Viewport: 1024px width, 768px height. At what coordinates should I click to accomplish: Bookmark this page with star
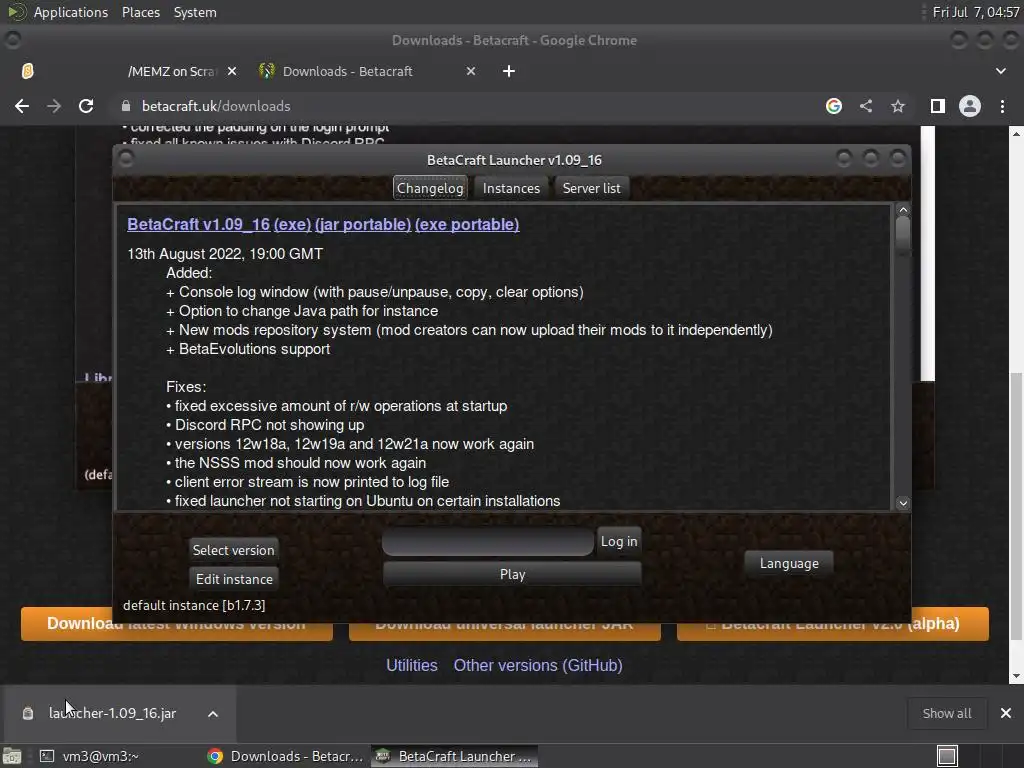(x=898, y=106)
